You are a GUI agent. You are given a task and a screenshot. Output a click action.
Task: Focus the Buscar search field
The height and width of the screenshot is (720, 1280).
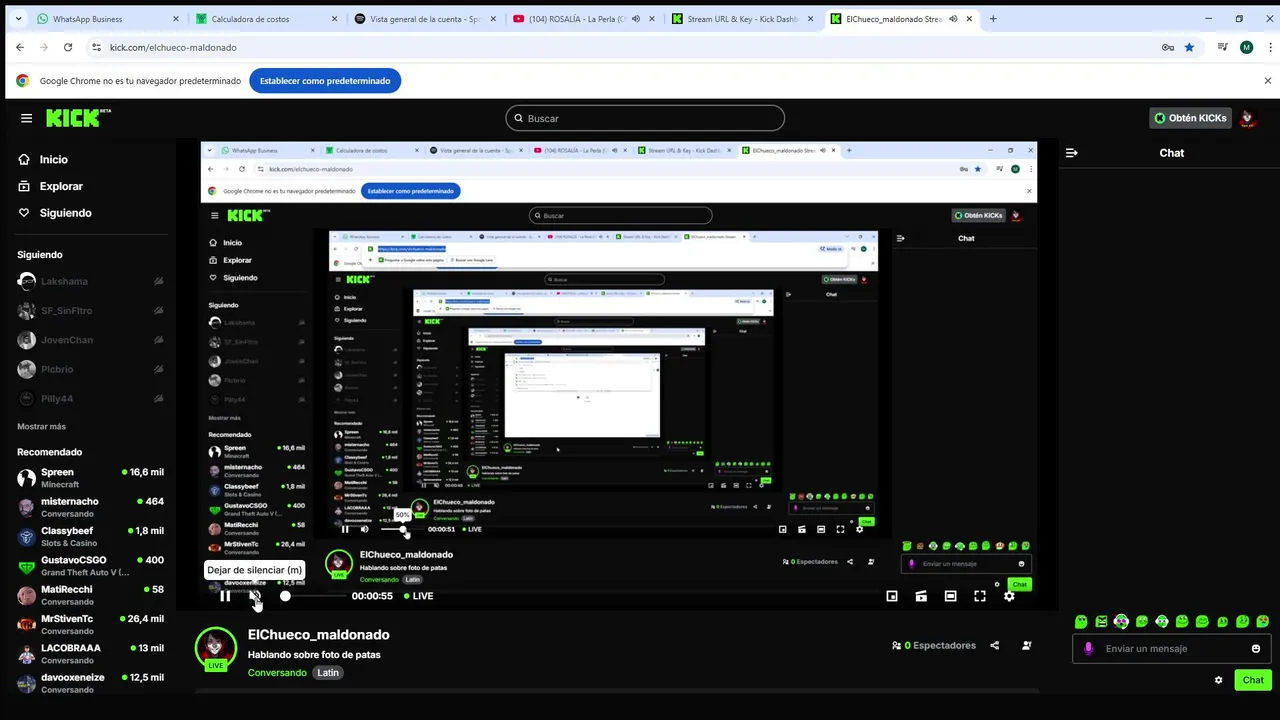pyautogui.click(x=645, y=118)
